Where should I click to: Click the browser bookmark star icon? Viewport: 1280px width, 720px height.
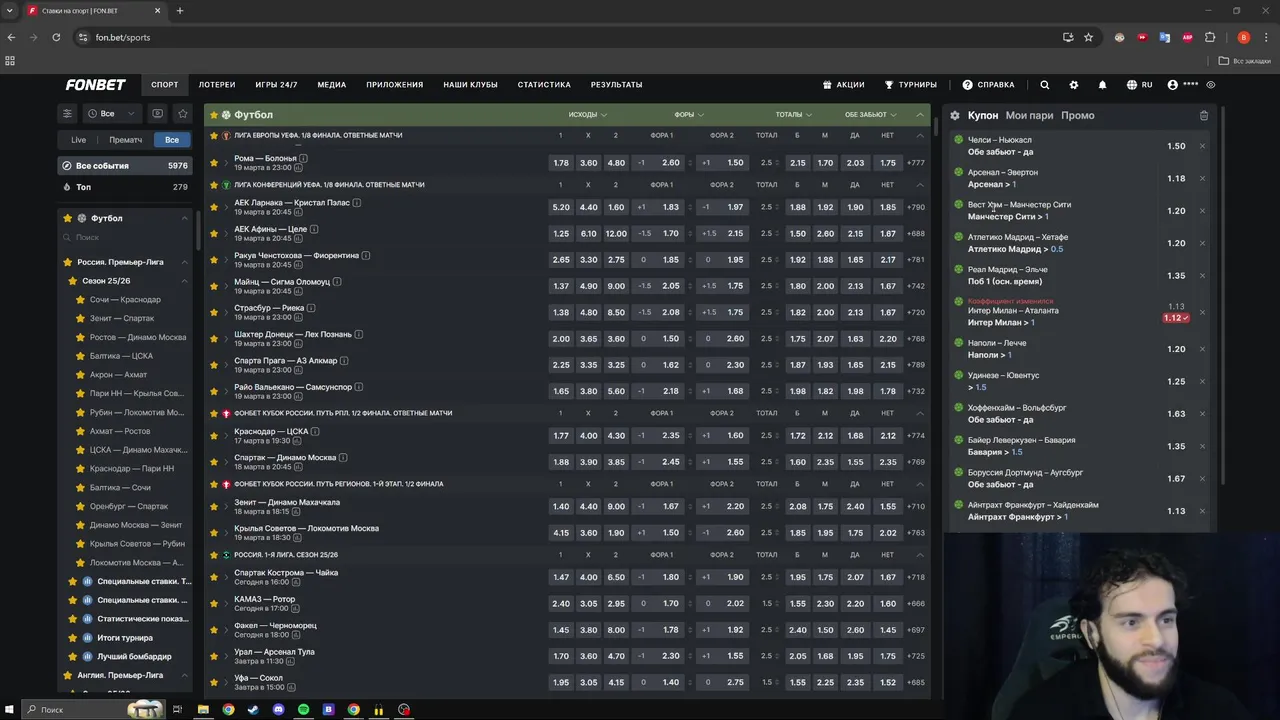[x=1088, y=37]
